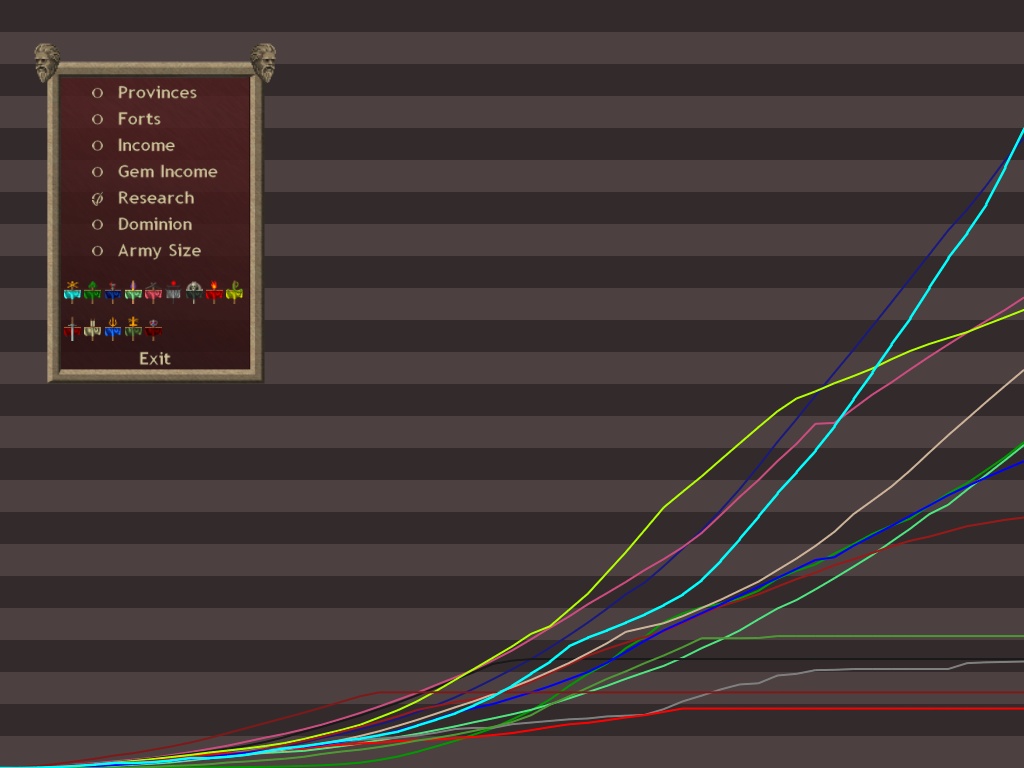Select the olive green flag with gold emblem
This screenshot has height=768, width=1024.
[133, 328]
